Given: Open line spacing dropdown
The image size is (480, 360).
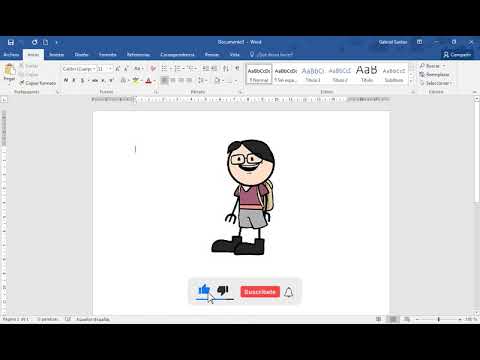Looking at the screenshot, I should coord(202,80).
